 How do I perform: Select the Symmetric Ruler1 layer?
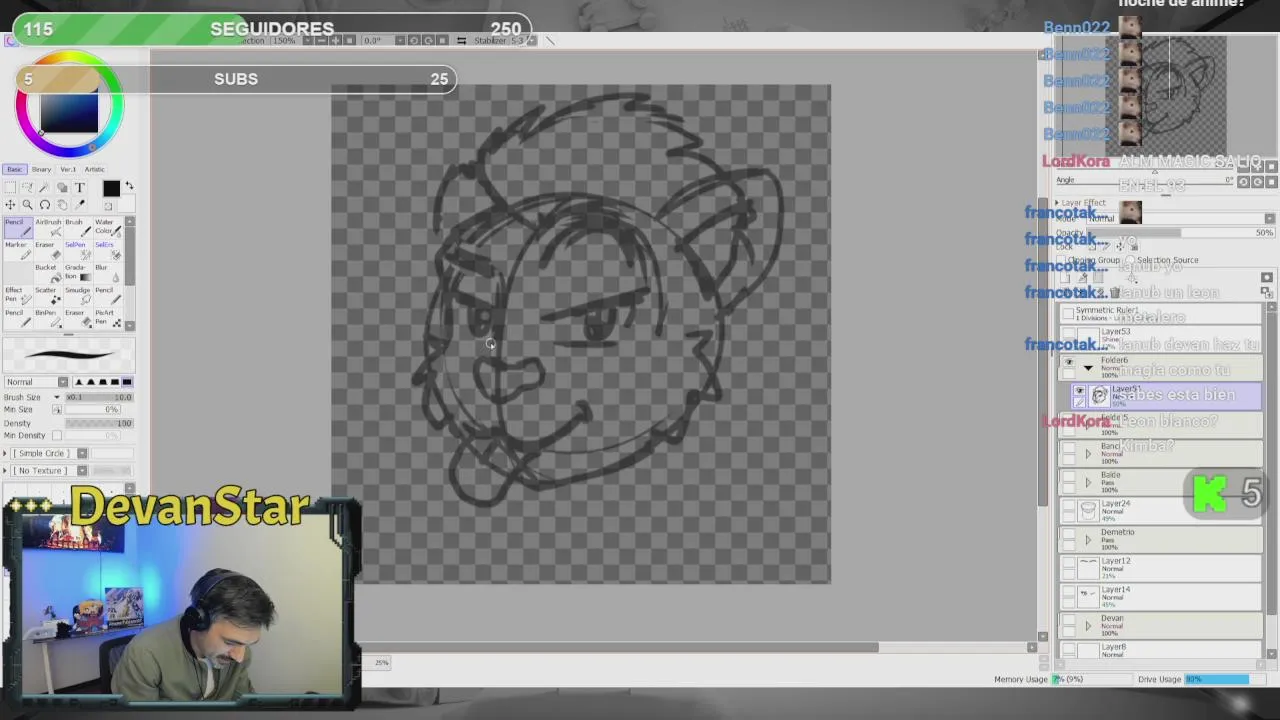[1160, 313]
